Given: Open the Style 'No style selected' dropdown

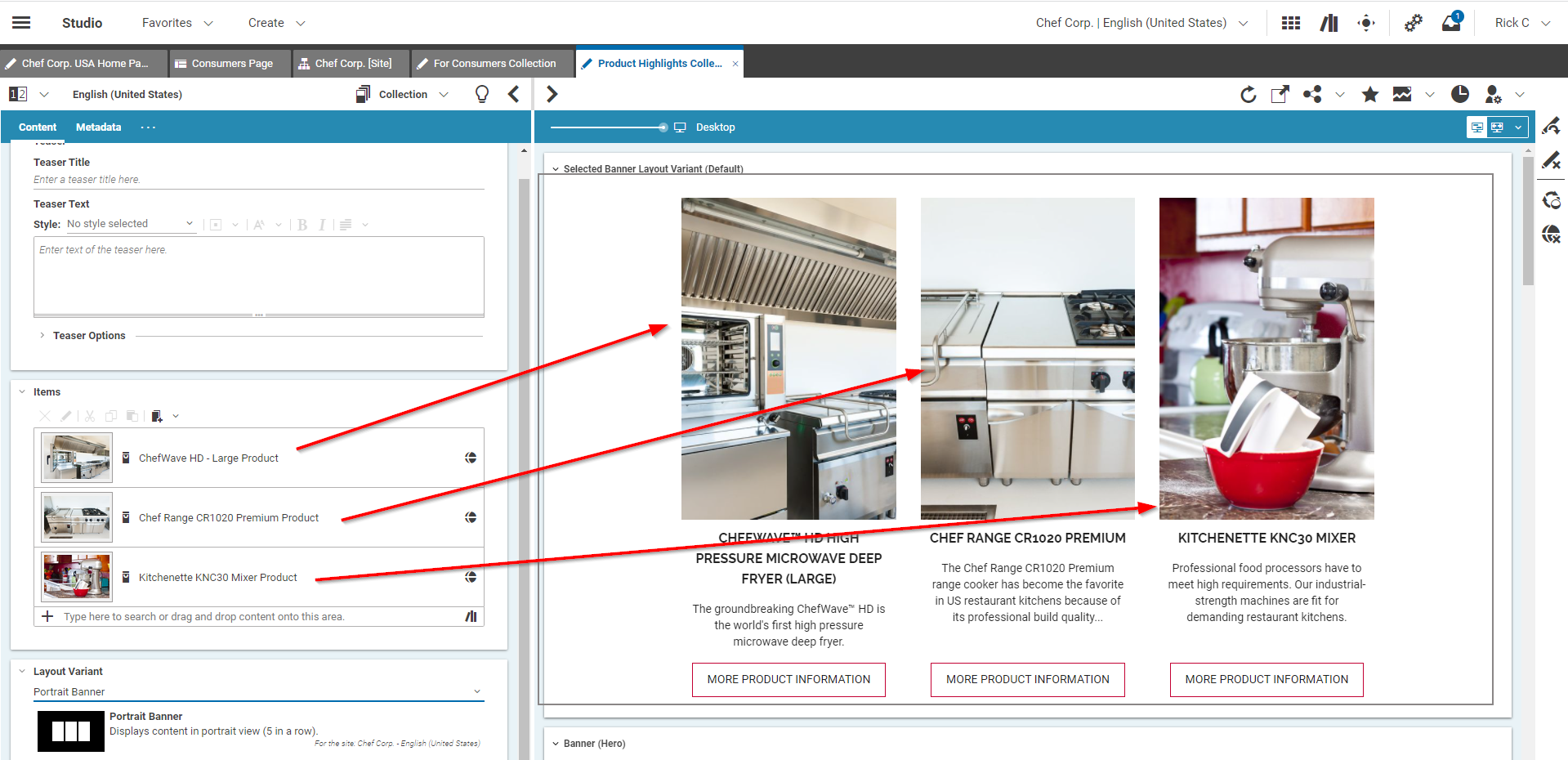Looking at the screenshot, I should [131, 224].
